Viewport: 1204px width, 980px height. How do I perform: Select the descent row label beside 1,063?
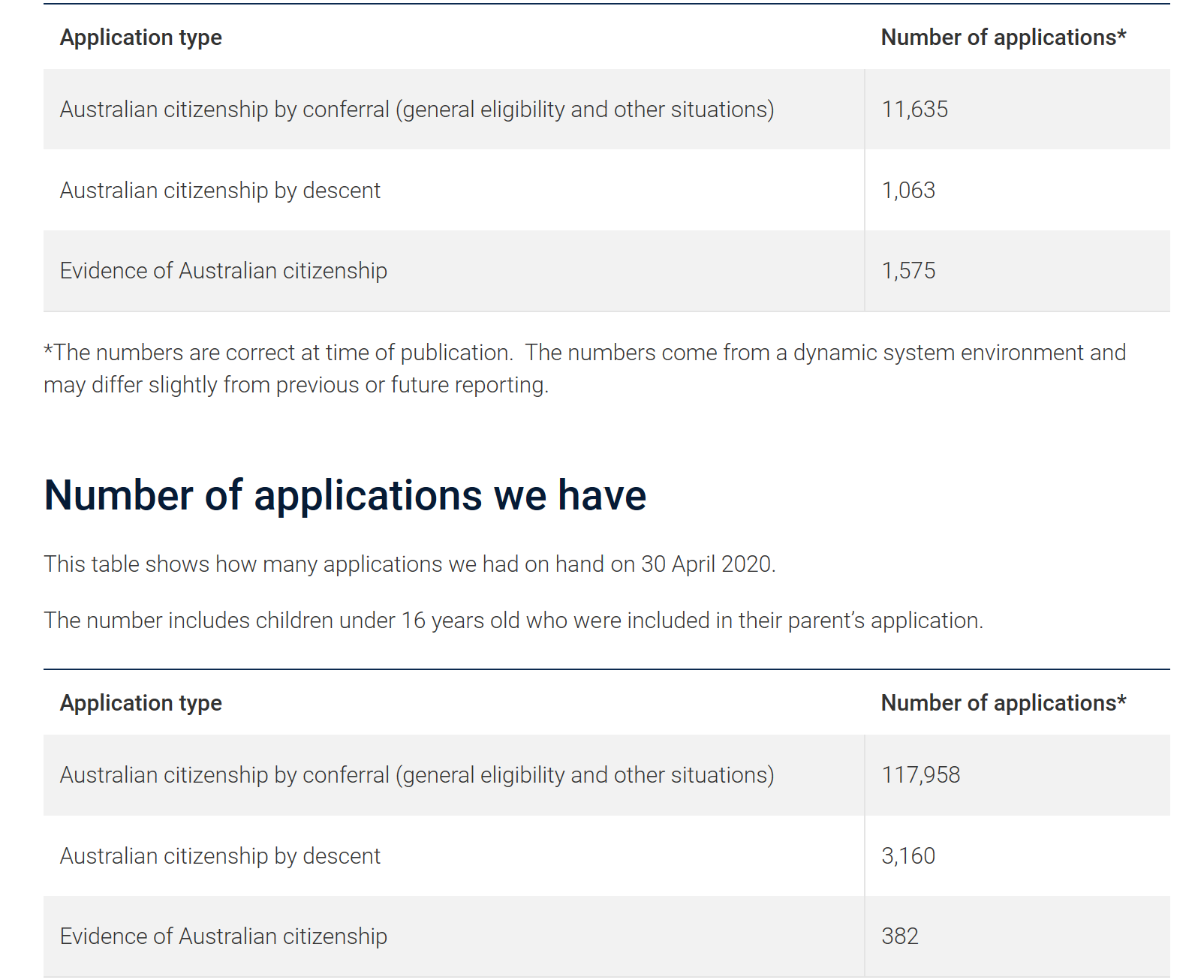tap(220, 191)
